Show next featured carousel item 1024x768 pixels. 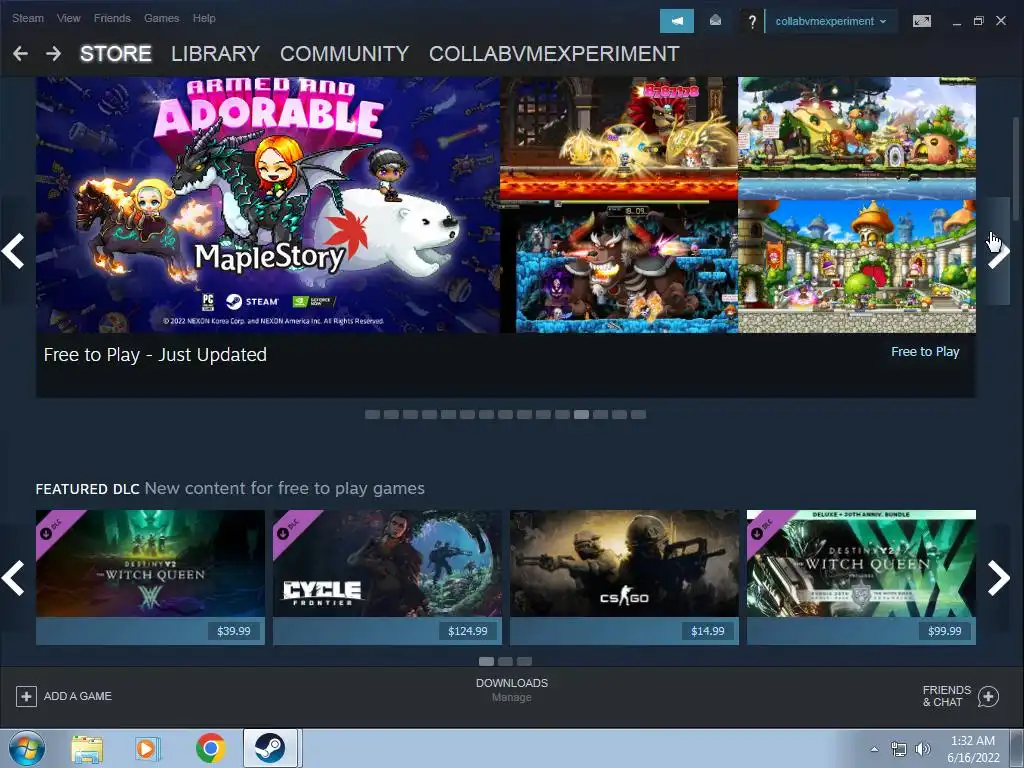click(x=999, y=251)
